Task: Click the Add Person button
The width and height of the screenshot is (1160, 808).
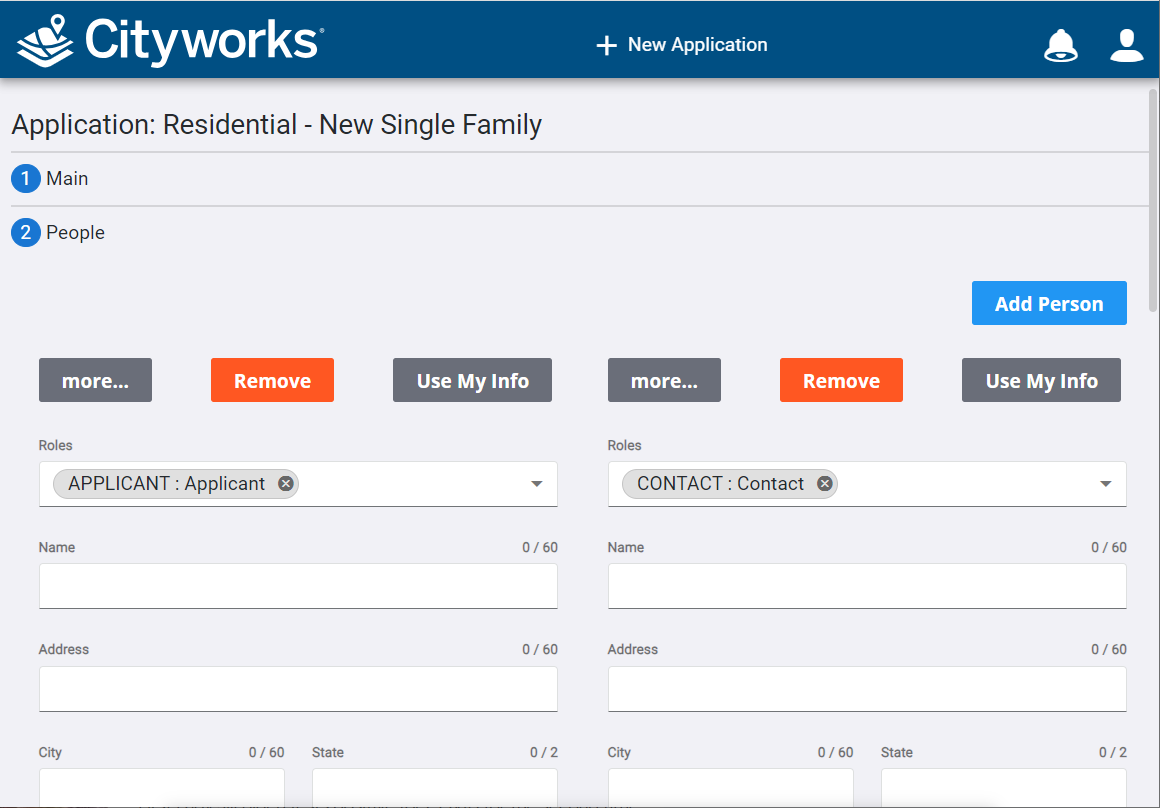Action: (x=1049, y=302)
